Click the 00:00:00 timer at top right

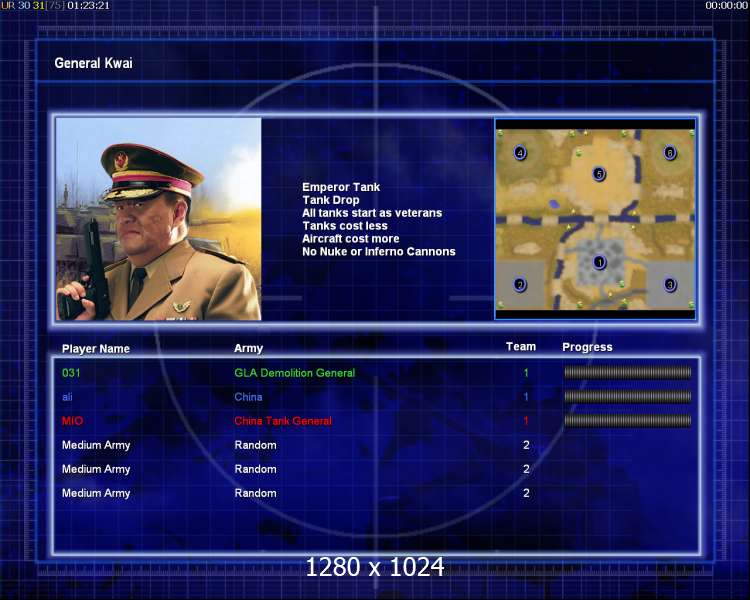click(x=726, y=6)
